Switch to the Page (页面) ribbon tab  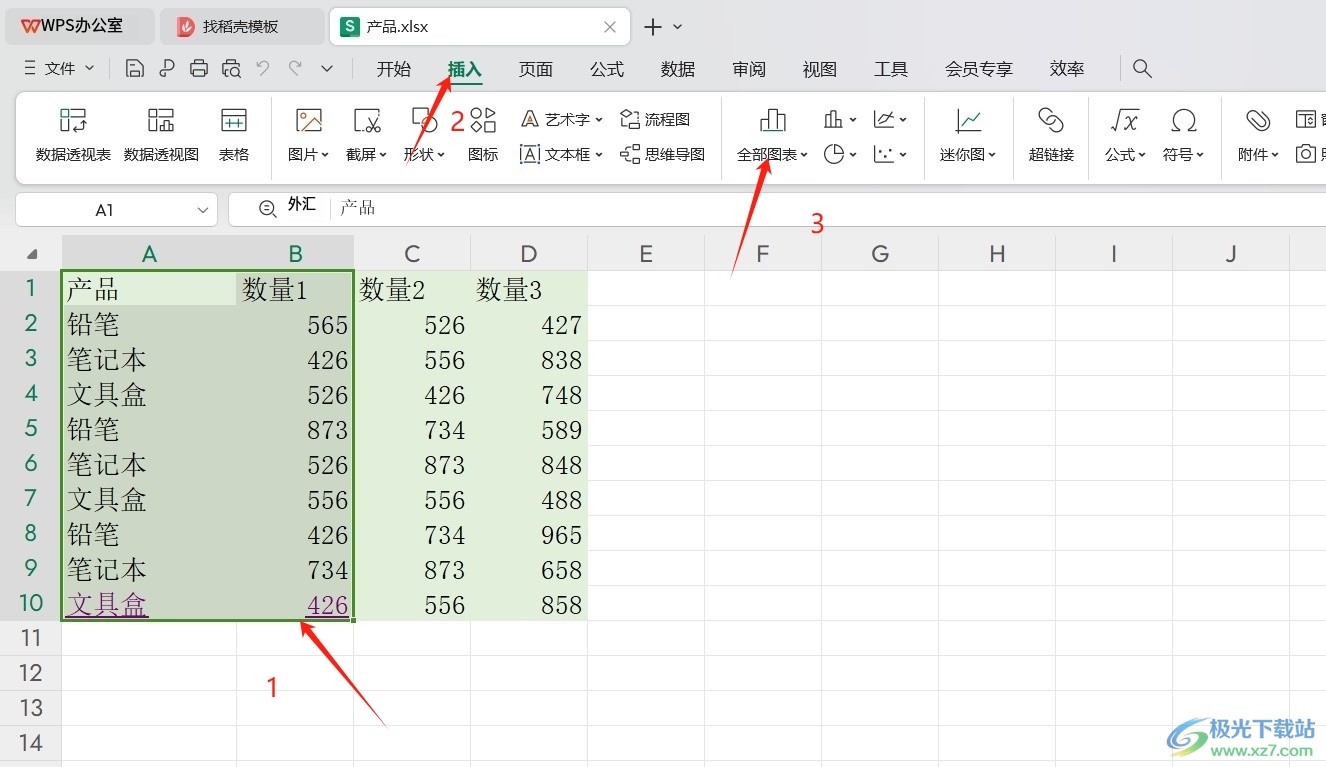coord(536,69)
